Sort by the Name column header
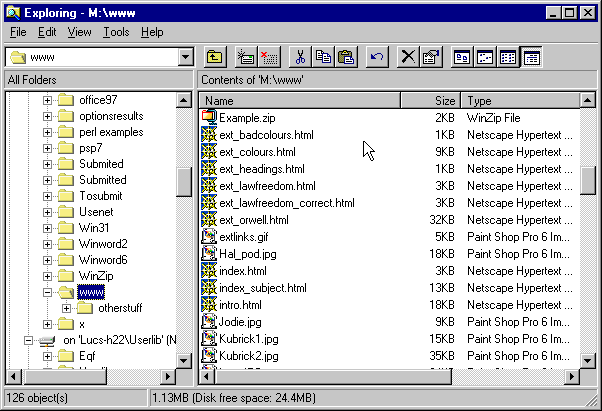 pos(300,101)
